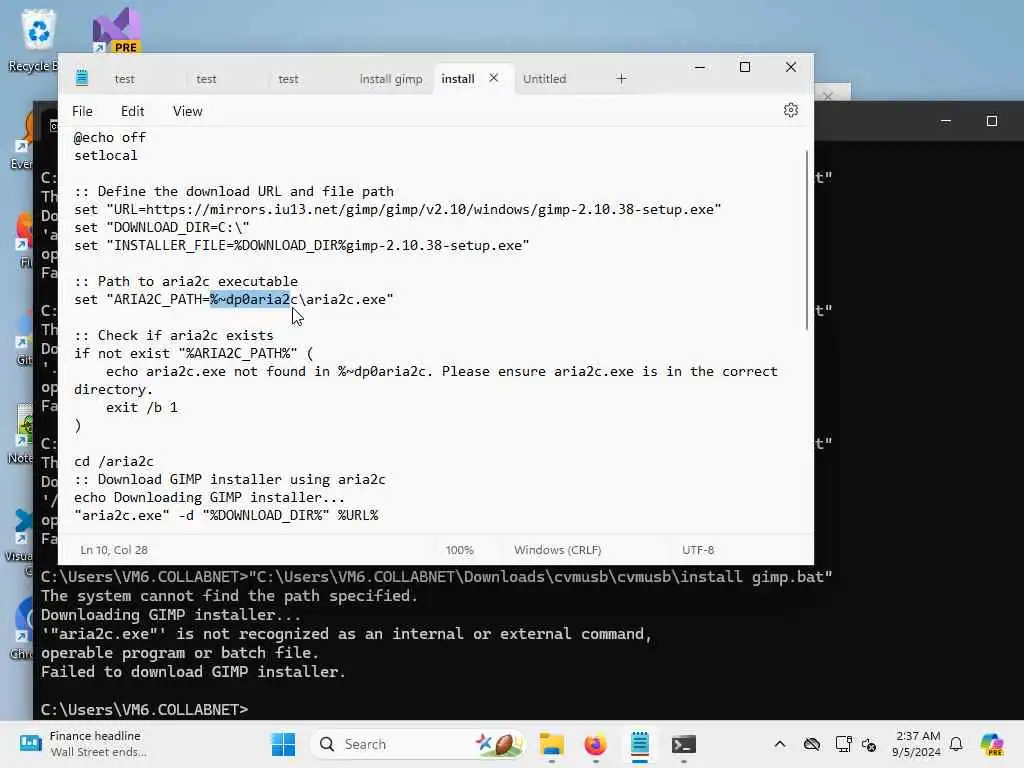Click the line 'setlocal' in the script
1024x768 pixels.
[106, 155]
